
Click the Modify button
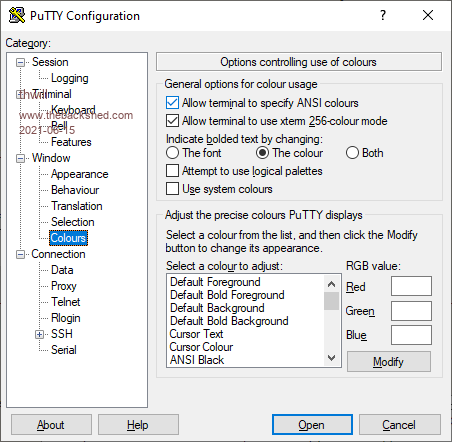pyautogui.click(x=389, y=362)
